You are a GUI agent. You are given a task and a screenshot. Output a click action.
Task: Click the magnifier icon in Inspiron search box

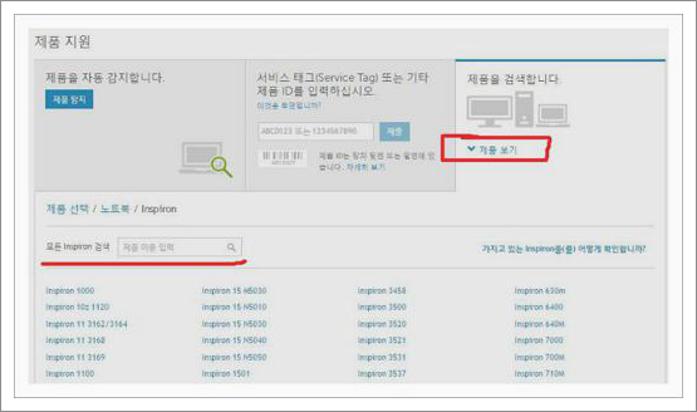coord(231,248)
